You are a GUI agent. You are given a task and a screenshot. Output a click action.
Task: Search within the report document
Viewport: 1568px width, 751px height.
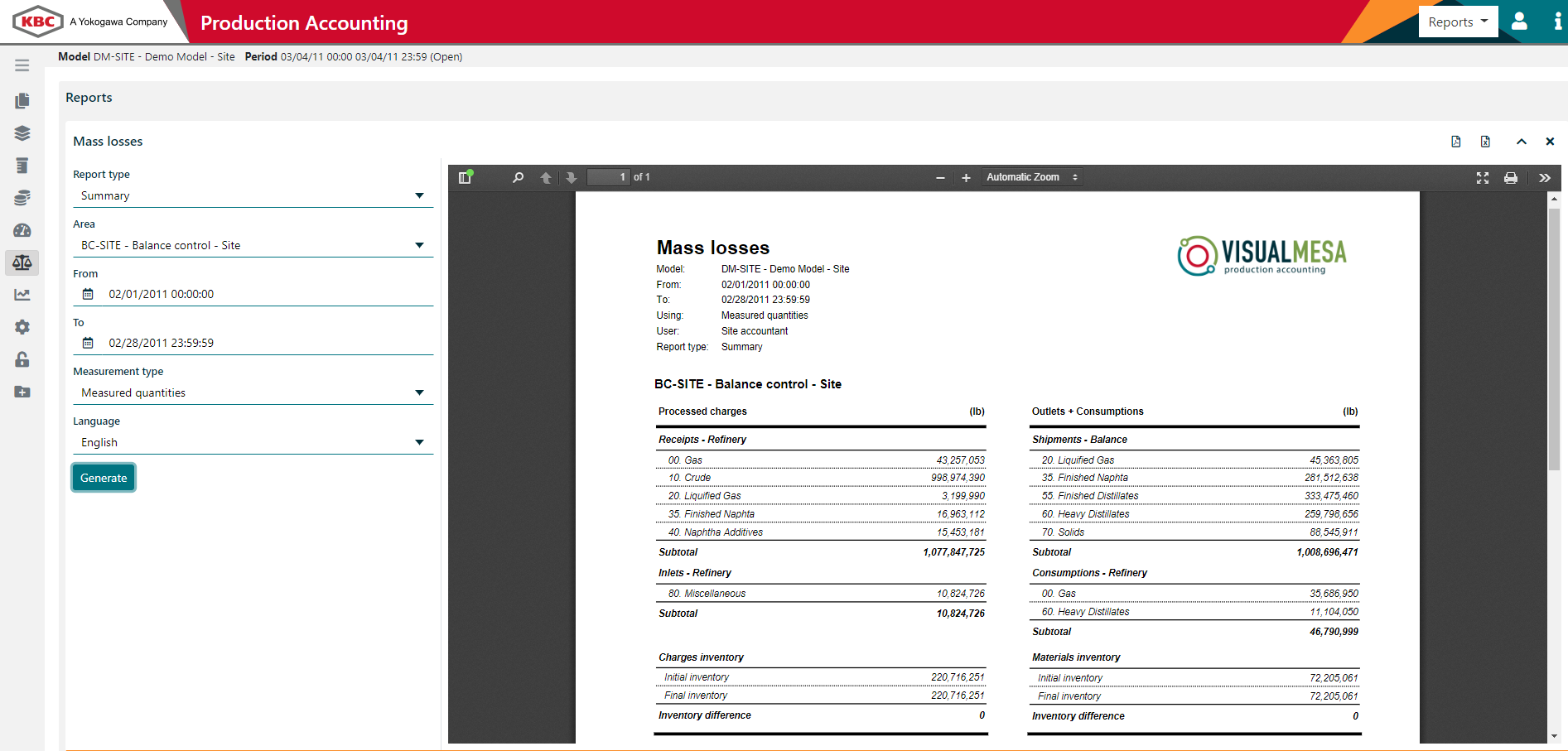click(x=518, y=177)
